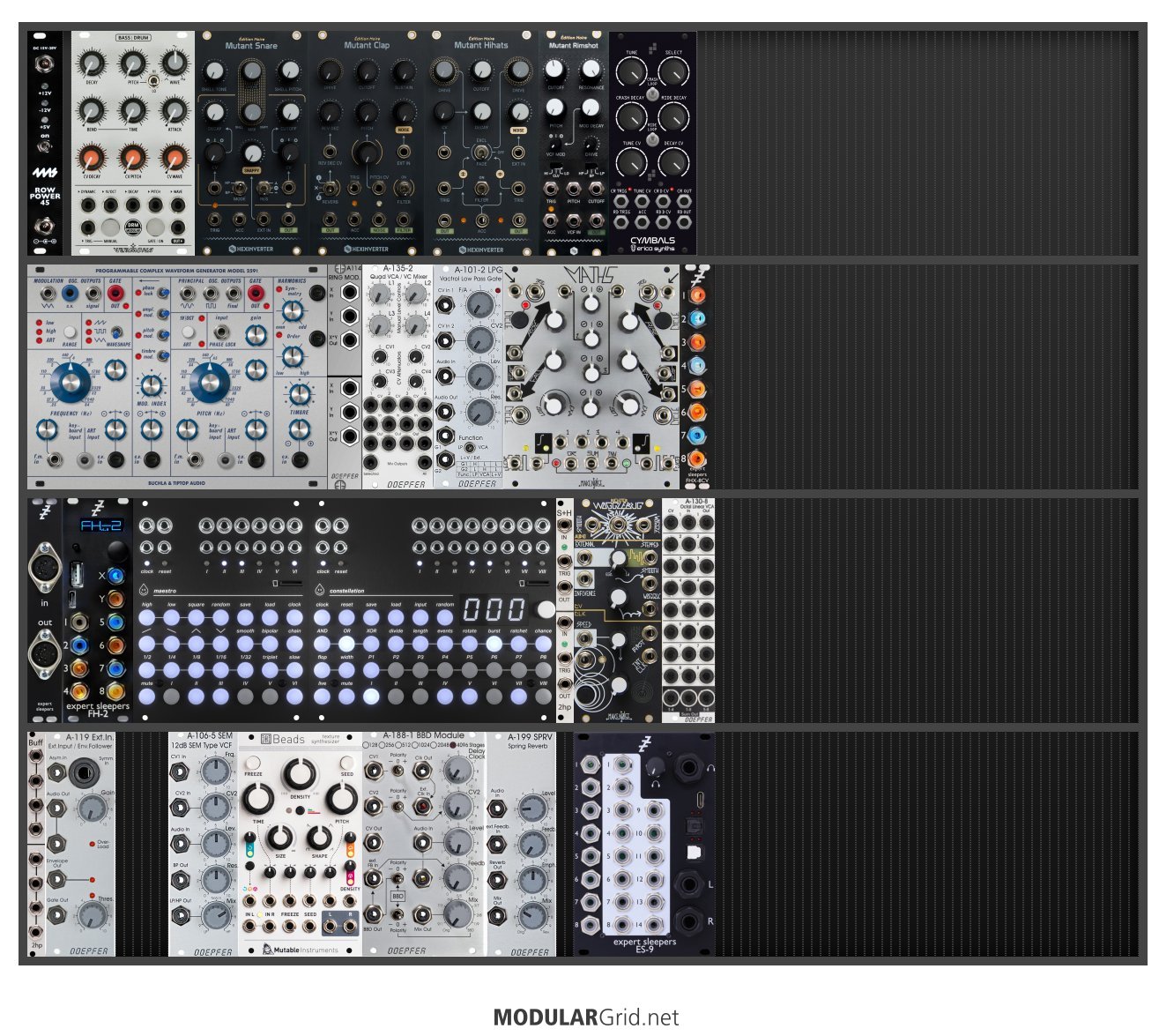1174x1036 pixels.
Task: Select the Wogglebug module
Action: 618,610
